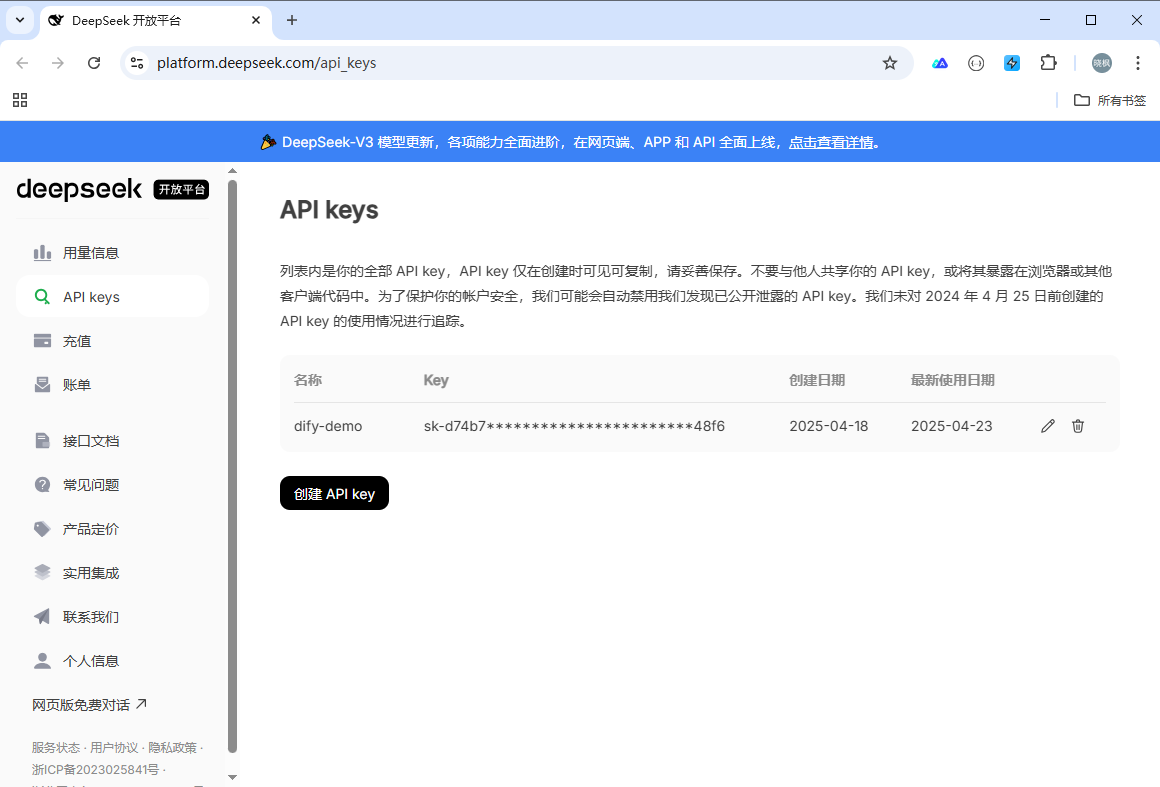Open the apps grid in bookmarks bar
This screenshot has width=1160, height=787.
pyautogui.click(x=20, y=100)
